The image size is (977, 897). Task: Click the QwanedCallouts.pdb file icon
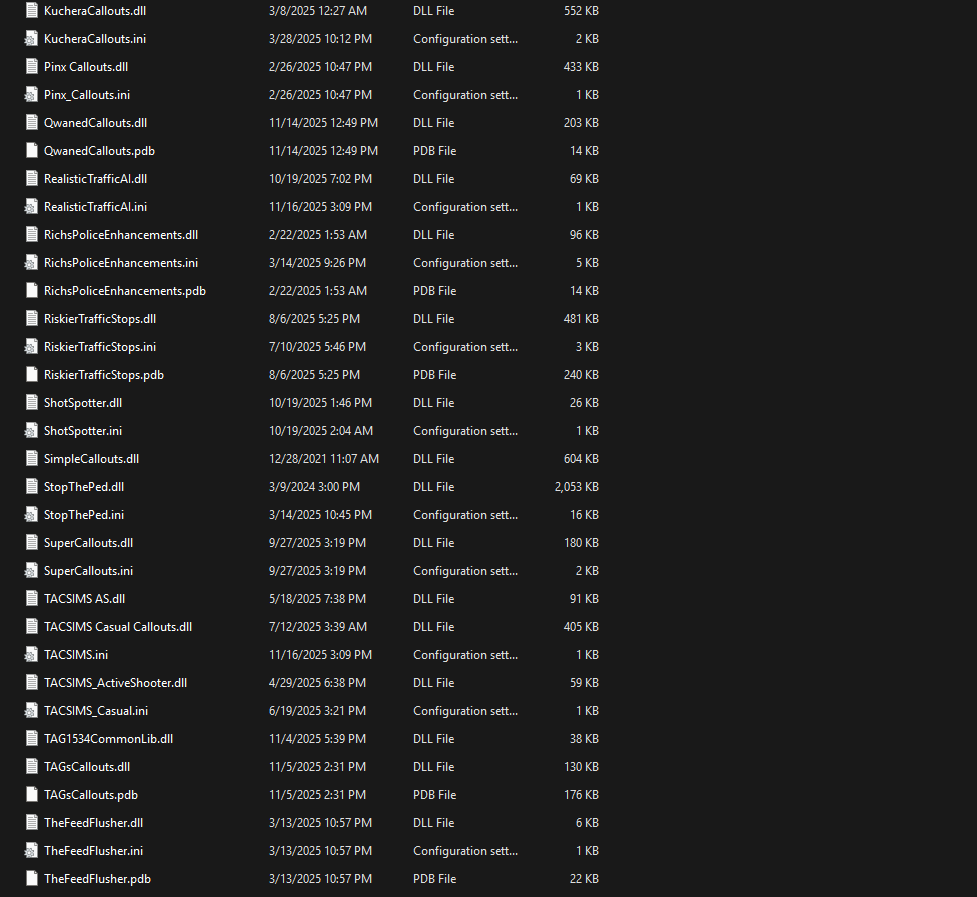point(33,151)
